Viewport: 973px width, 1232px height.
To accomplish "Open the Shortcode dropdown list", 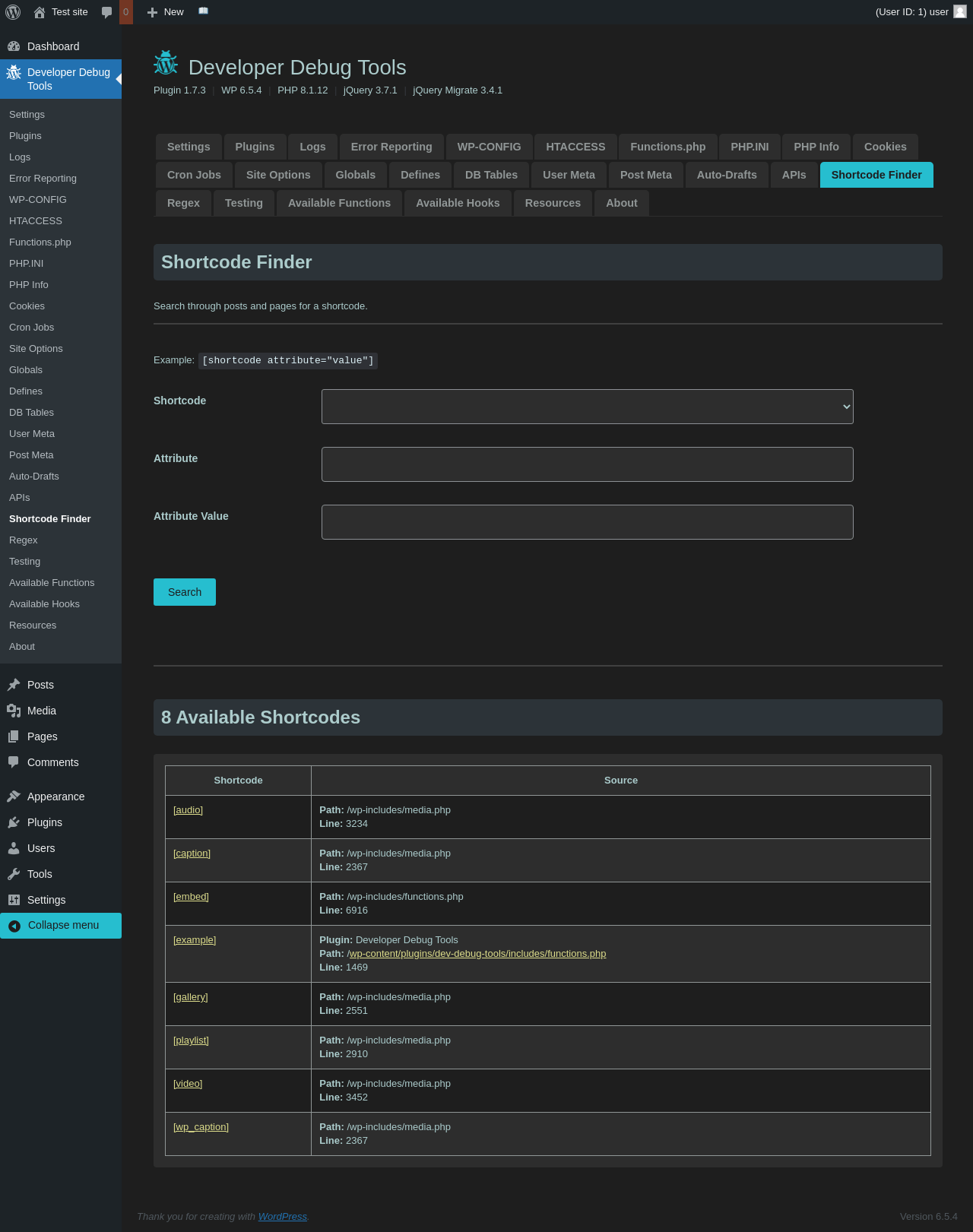I will click(587, 407).
